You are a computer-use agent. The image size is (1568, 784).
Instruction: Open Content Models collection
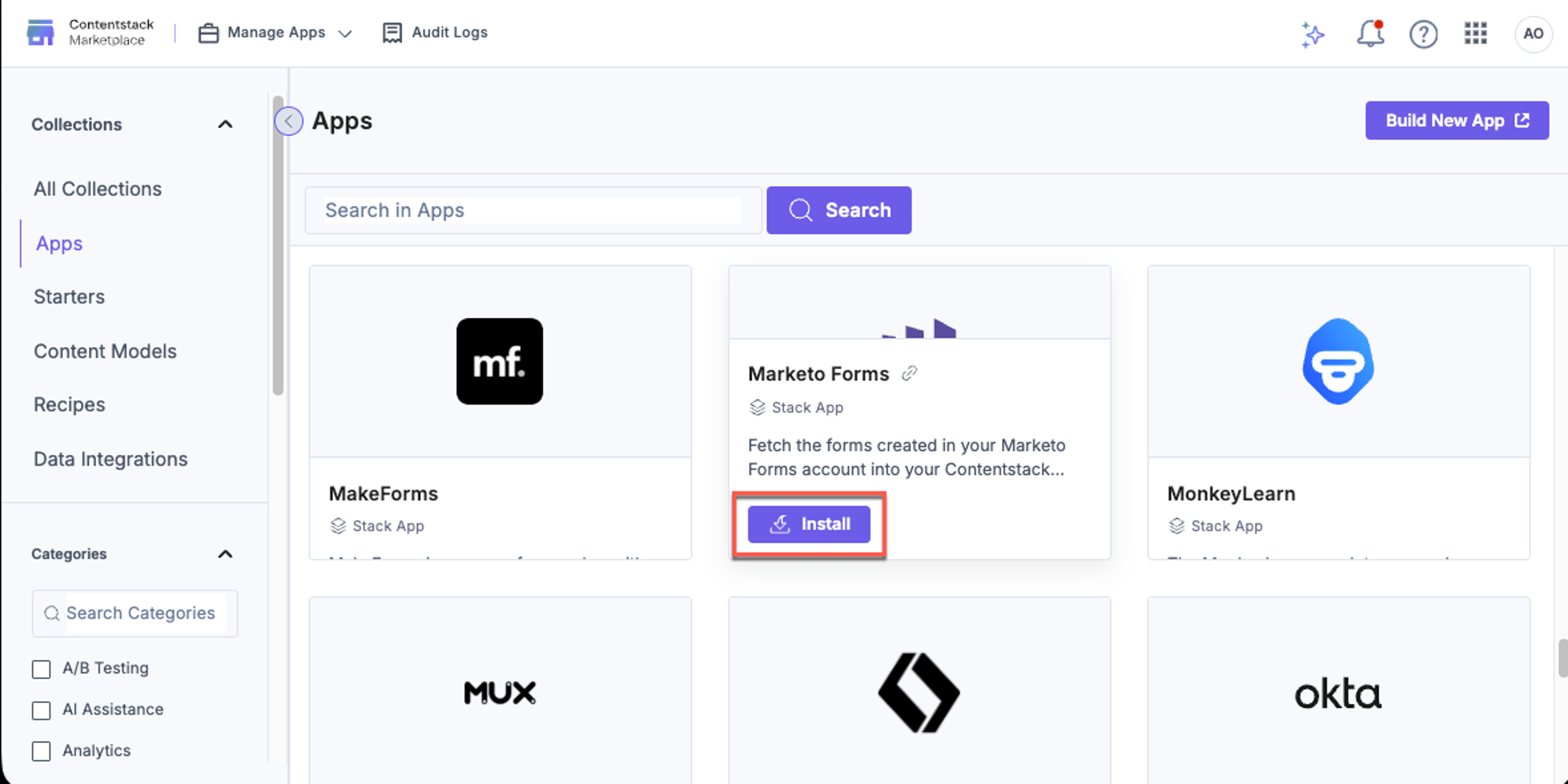(x=105, y=351)
